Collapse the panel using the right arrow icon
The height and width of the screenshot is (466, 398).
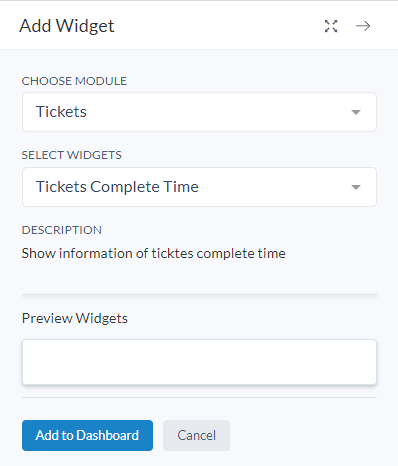point(363,26)
